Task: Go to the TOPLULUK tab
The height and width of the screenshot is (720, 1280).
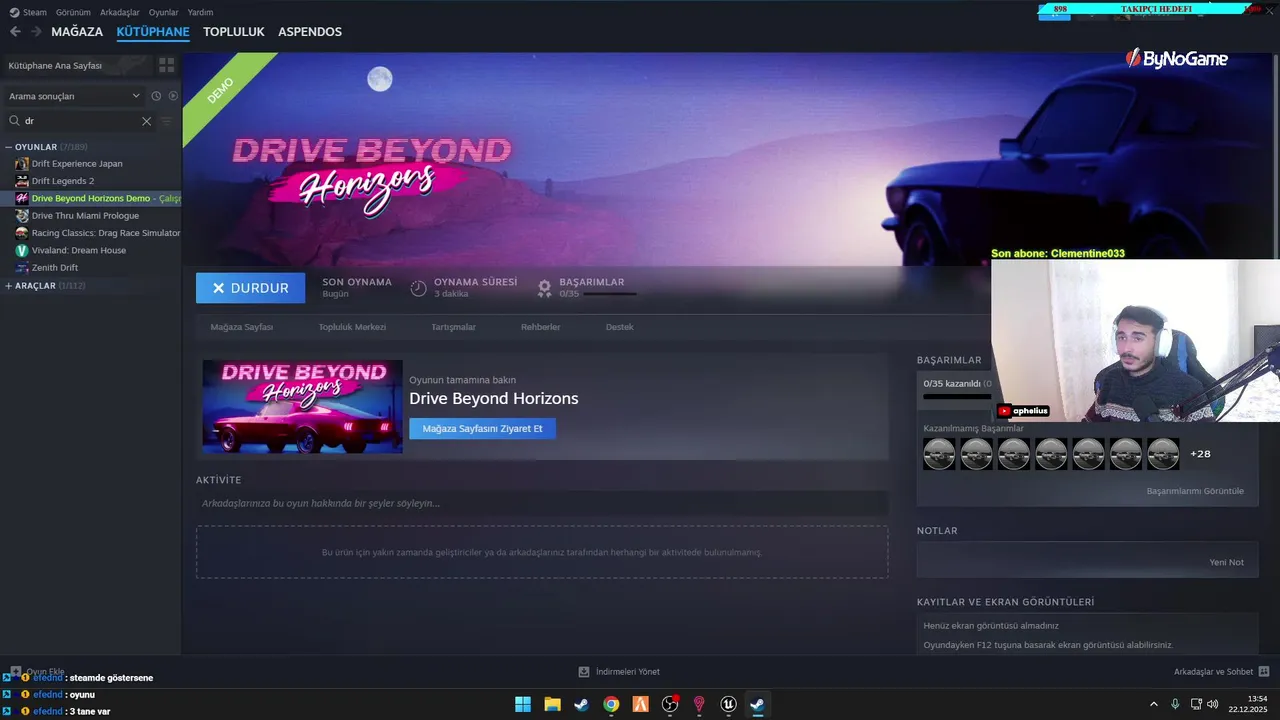Action: point(234,32)
